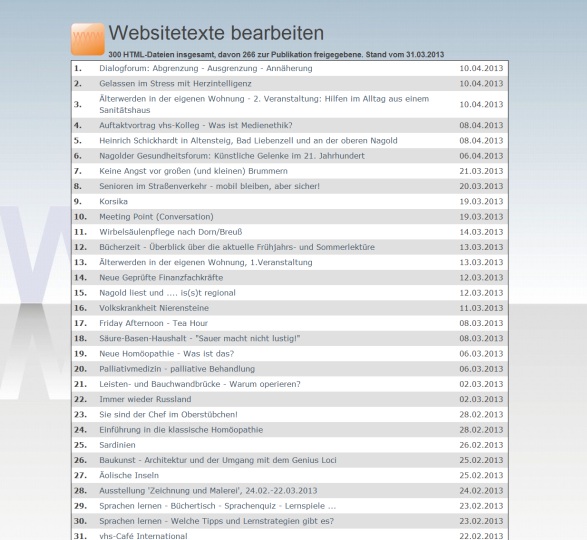
Task: Open 'Älterwerden in der eigenen Wohnung - 2. Veranstaltung'
Action: [x=264, y=104]
